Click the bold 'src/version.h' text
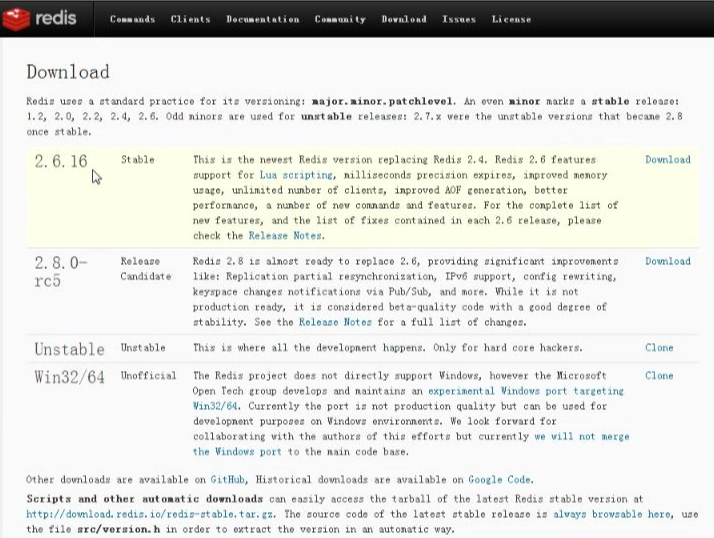Image resolution: width=714 pixels, height=538 pixels. tap(118, 529)
